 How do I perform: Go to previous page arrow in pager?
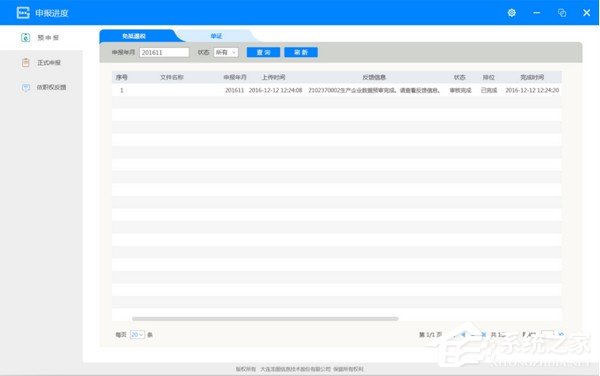[x=463, y=335]
